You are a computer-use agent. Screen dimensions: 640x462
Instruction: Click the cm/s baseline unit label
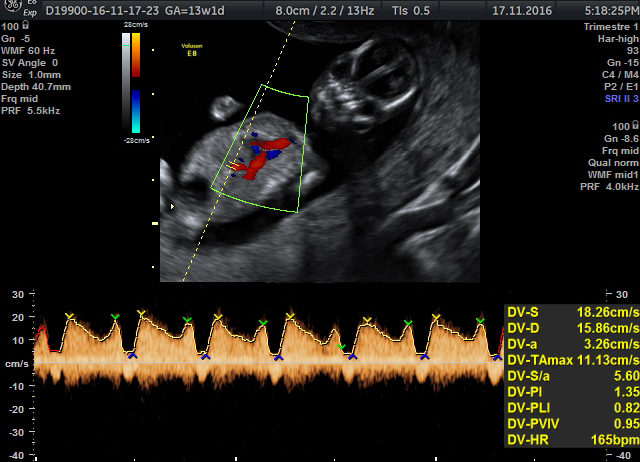click(x=17, y=363)
